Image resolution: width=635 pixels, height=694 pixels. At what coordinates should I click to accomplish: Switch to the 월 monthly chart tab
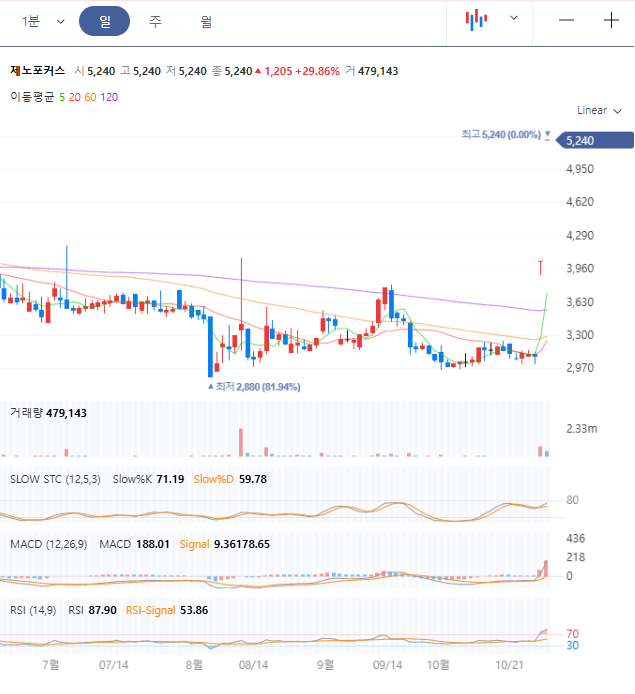(206, 21)
